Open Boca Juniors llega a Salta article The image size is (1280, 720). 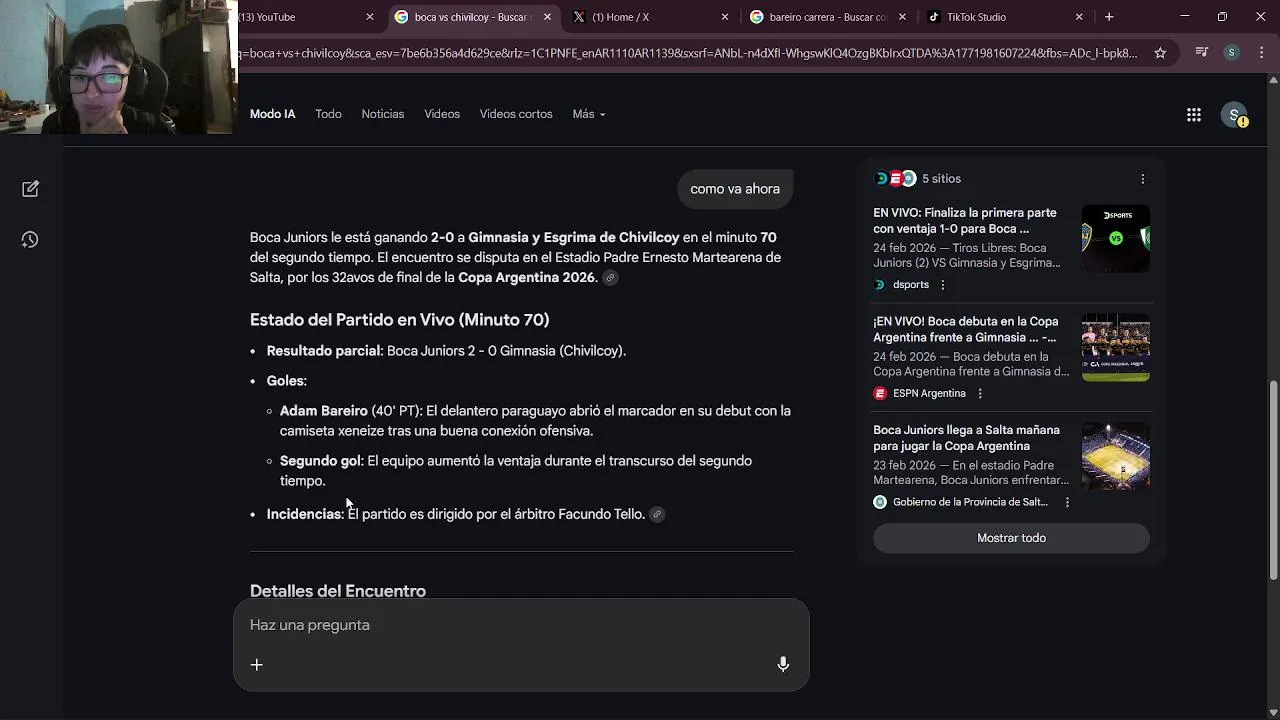coord(966,438)
